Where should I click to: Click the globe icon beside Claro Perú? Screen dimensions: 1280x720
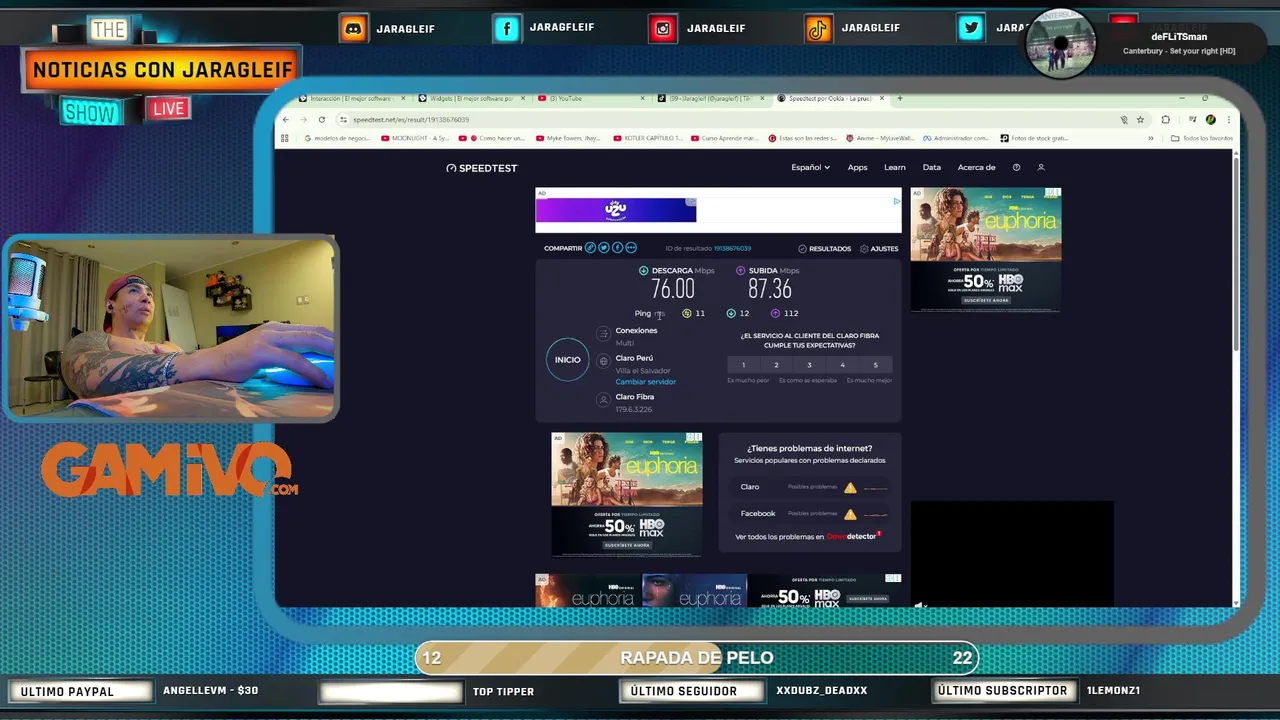click(x=603, y=361)
